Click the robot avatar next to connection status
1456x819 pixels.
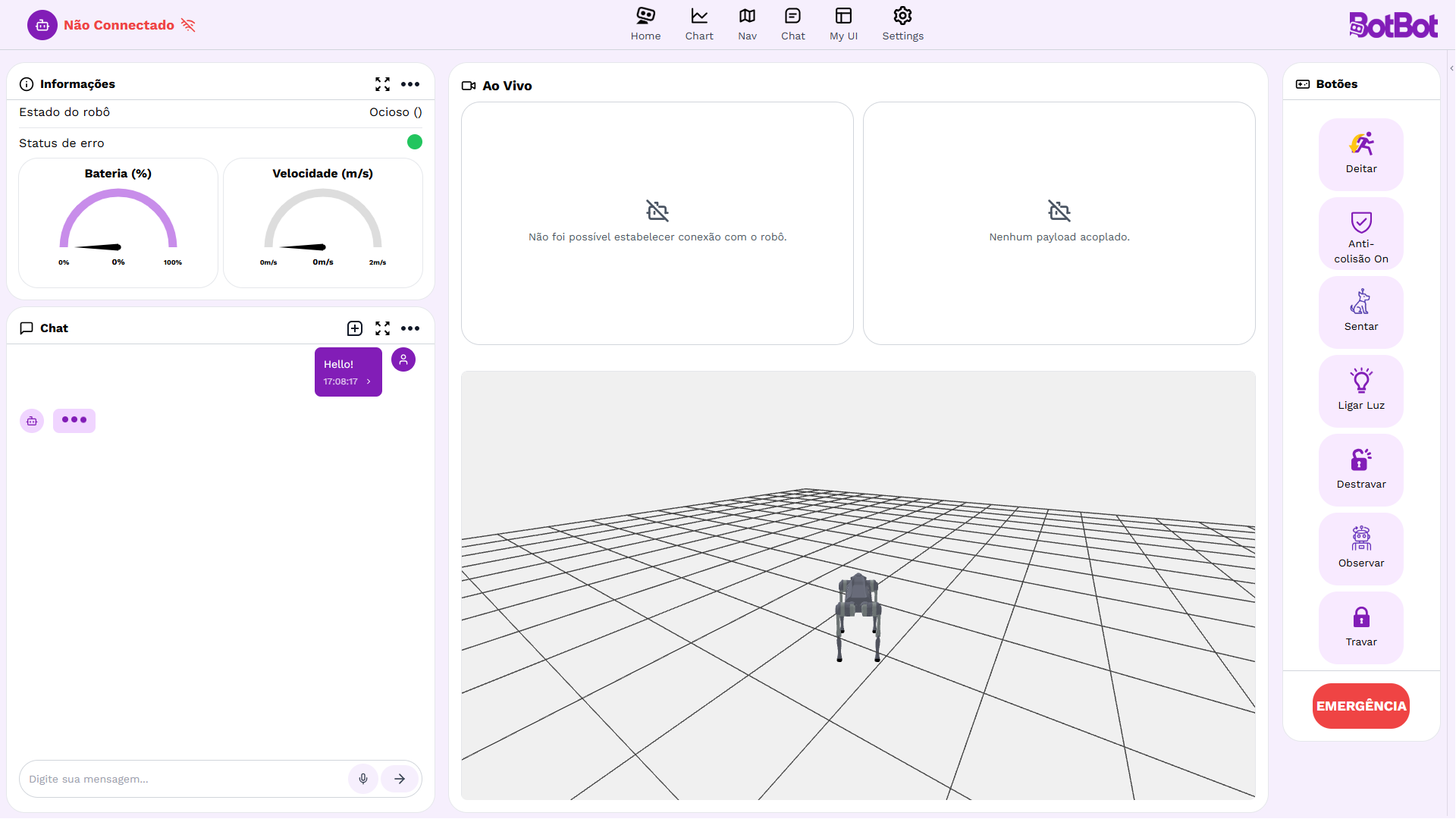[42, 24]
